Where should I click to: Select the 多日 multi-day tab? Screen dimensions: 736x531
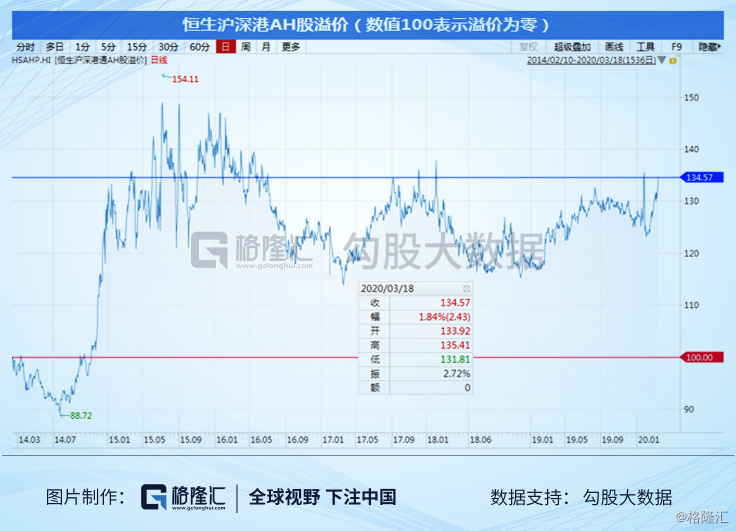tap(53, 47)
